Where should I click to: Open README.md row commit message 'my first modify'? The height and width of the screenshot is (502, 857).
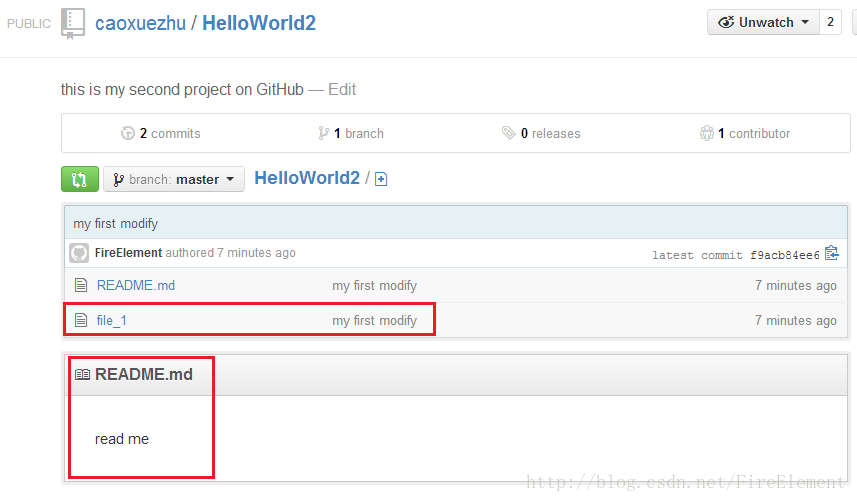(374, 285)
